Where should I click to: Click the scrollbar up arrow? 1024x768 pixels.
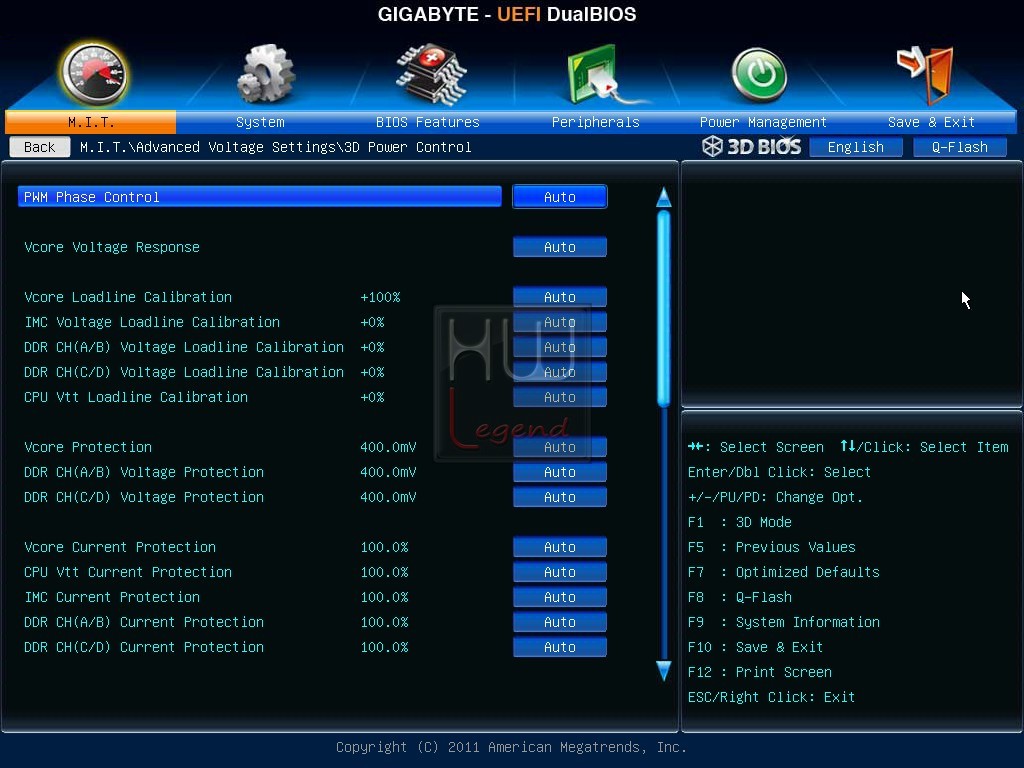click(664, 197)
